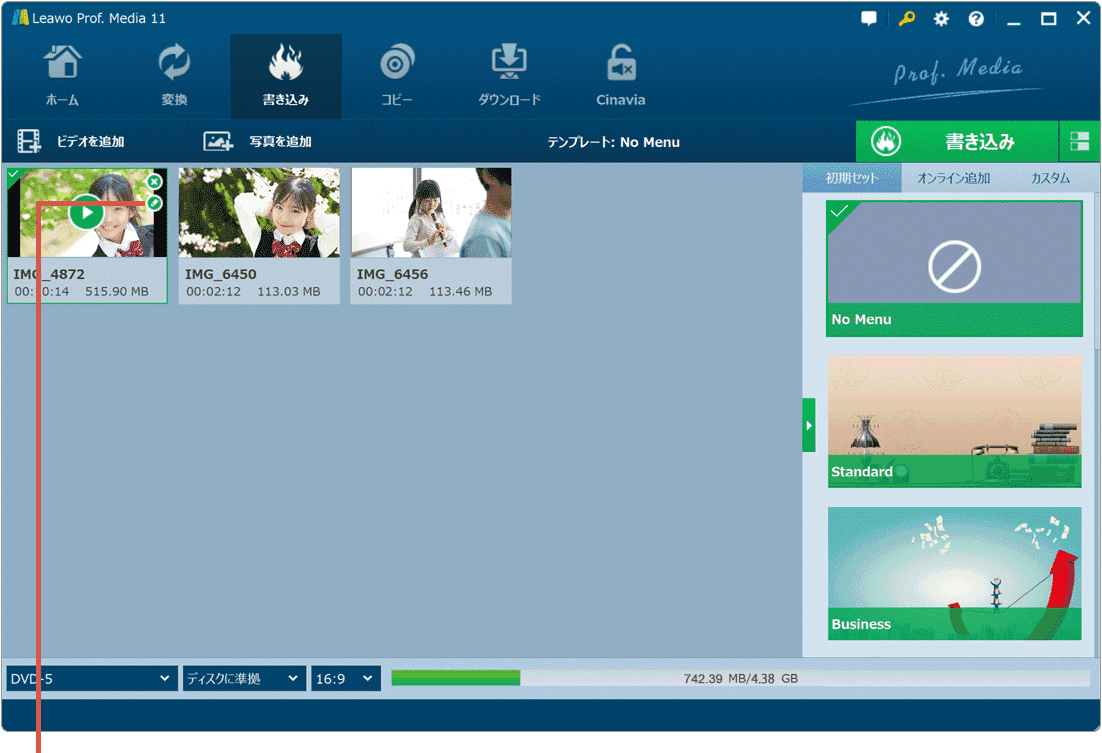Remove IMG_4872 with its X icon

pyautogui.click(x=154, y=182)
